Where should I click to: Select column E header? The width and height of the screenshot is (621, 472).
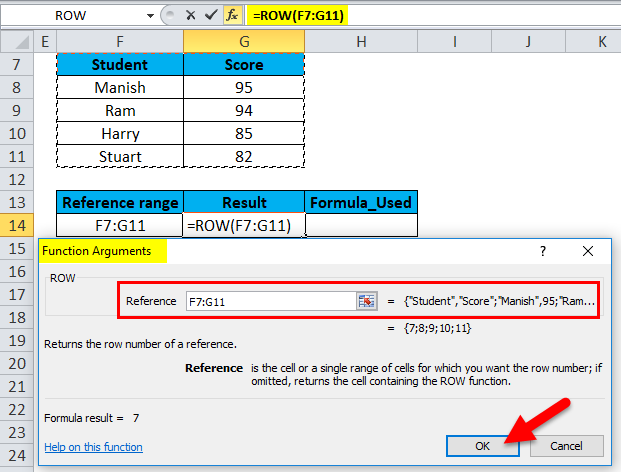pos(45,42)
